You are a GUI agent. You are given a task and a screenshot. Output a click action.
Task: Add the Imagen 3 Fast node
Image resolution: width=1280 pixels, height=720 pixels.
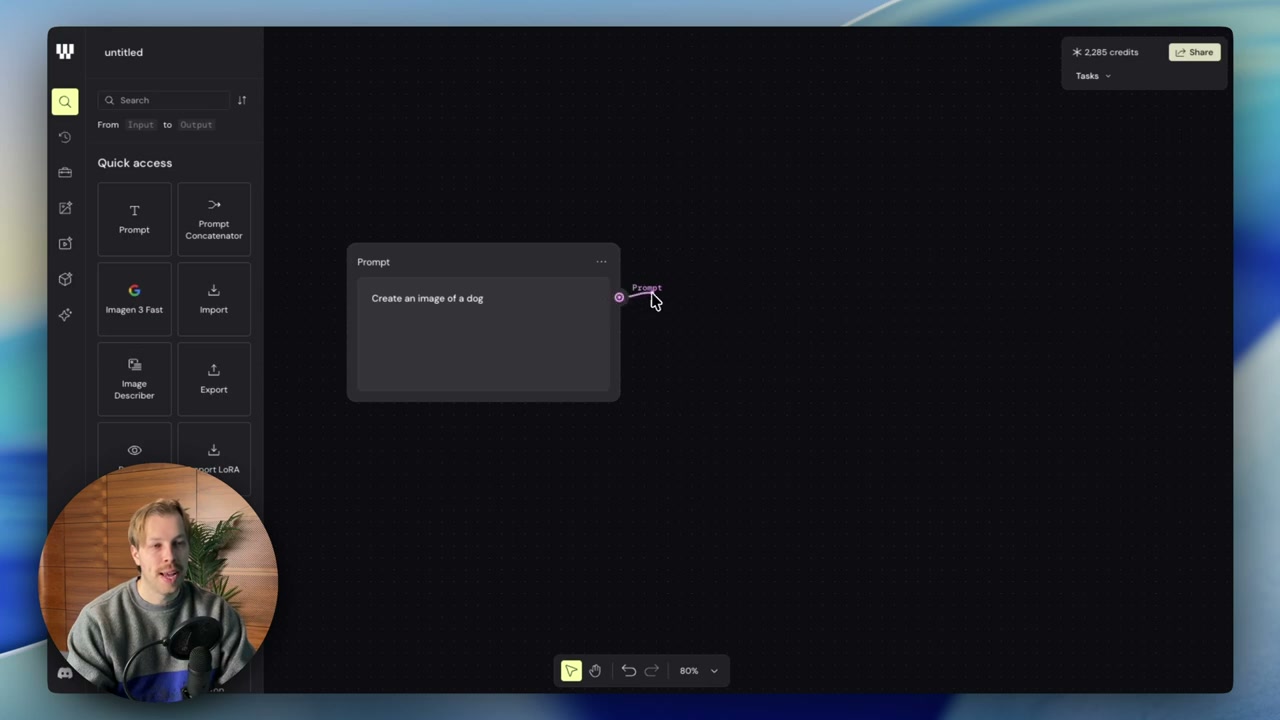pos(134,300)
